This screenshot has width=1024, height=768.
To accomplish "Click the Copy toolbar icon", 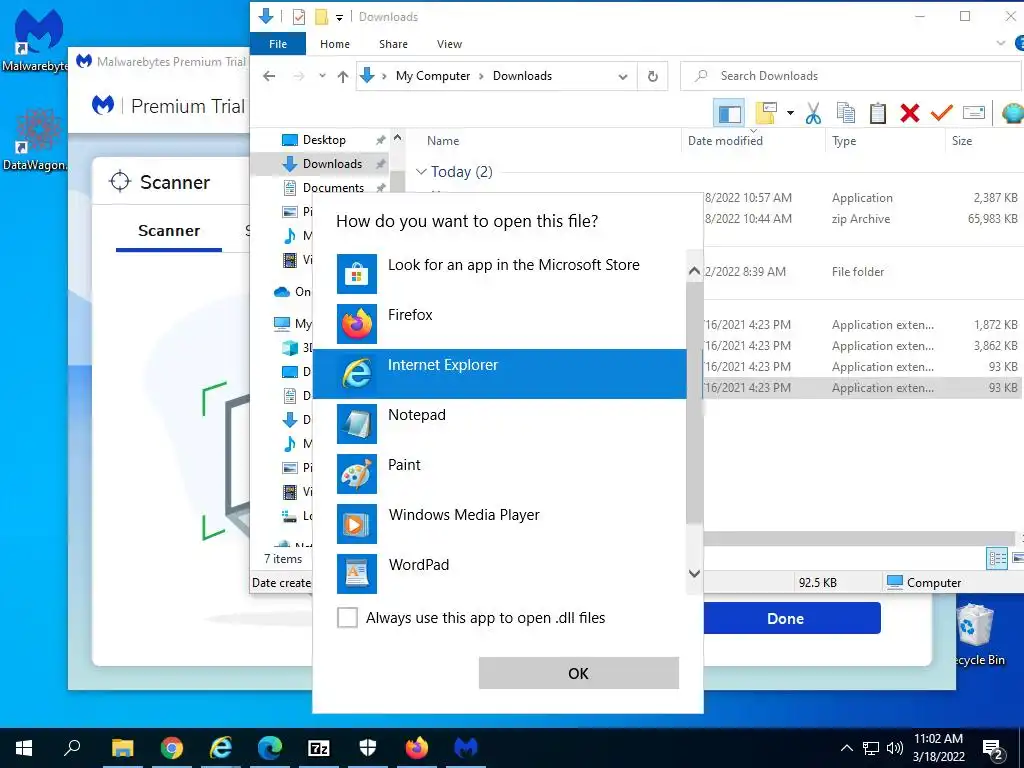I will click(846, 113).
